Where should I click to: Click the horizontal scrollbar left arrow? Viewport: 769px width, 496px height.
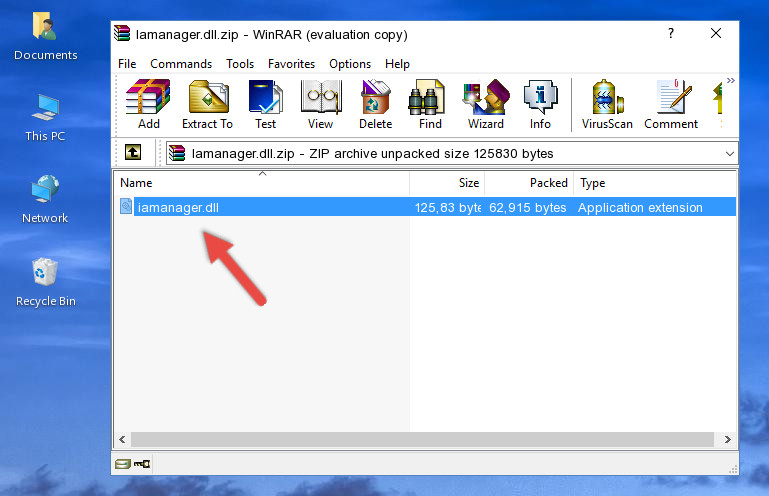(122, 440)
